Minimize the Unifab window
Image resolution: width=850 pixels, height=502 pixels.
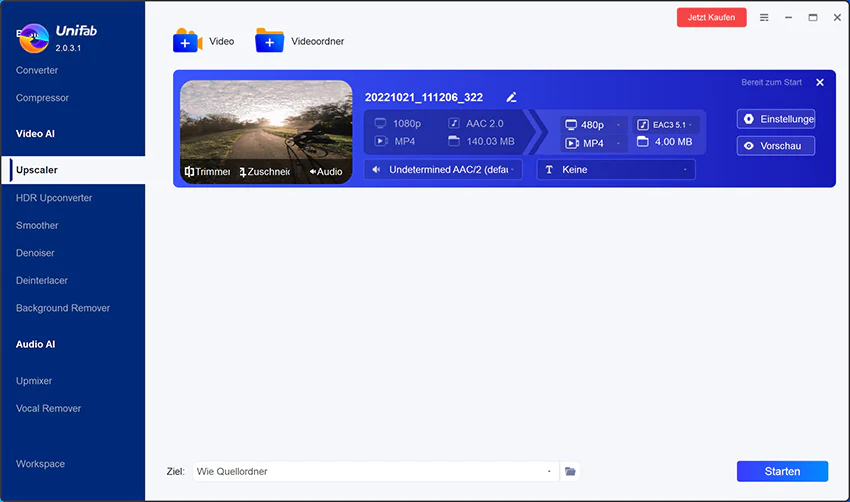tap(788, 17)
